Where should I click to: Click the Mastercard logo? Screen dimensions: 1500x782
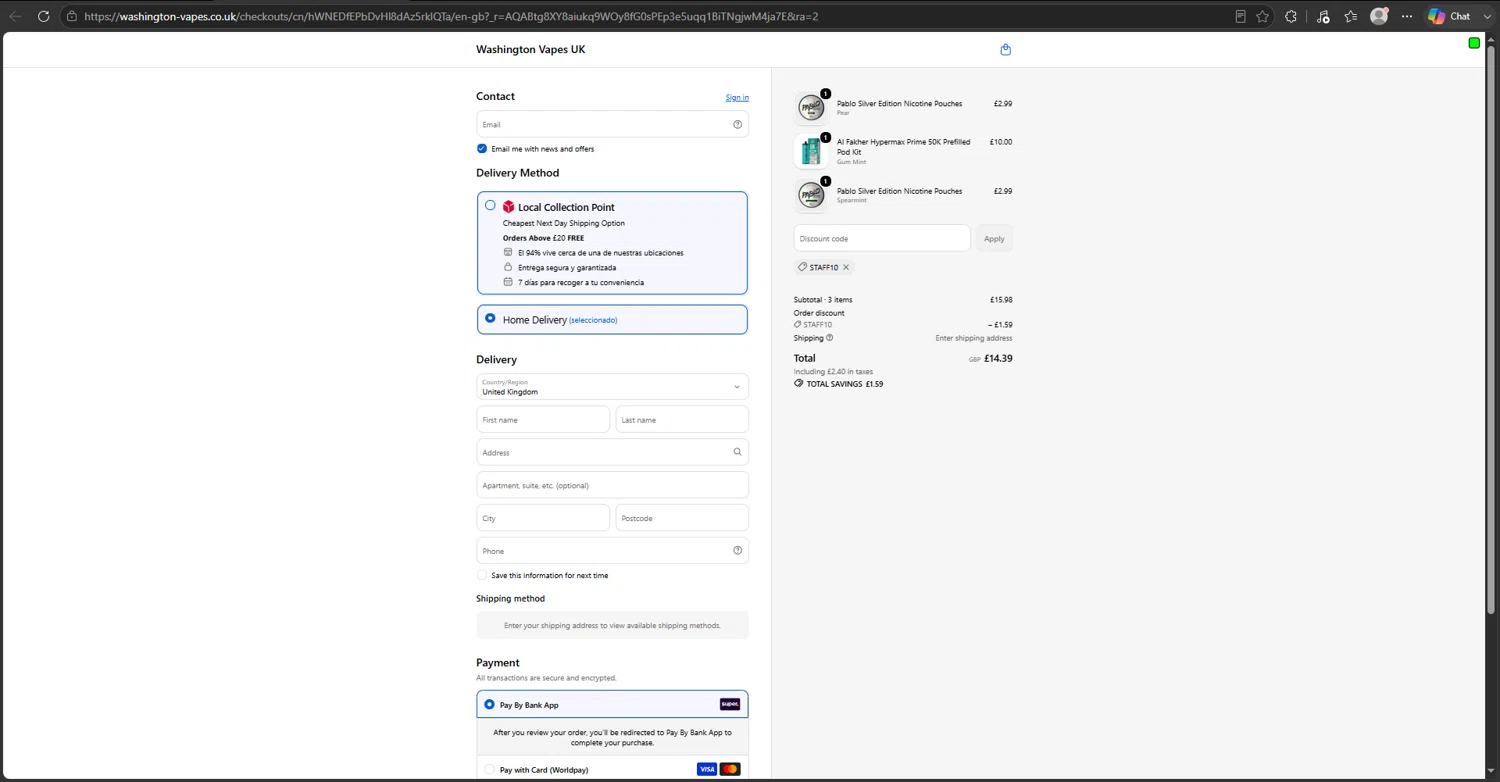[x=730, y=769]
